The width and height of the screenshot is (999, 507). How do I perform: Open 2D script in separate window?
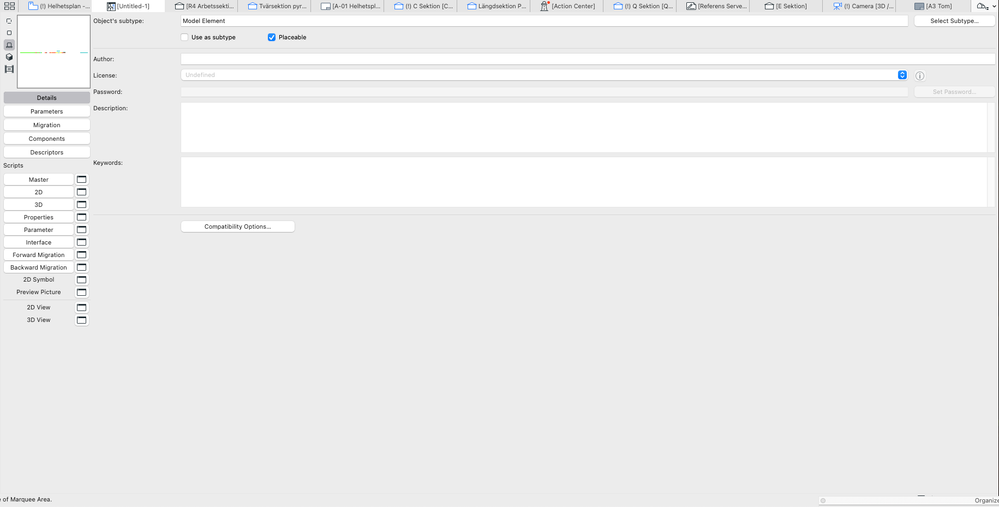82,192
